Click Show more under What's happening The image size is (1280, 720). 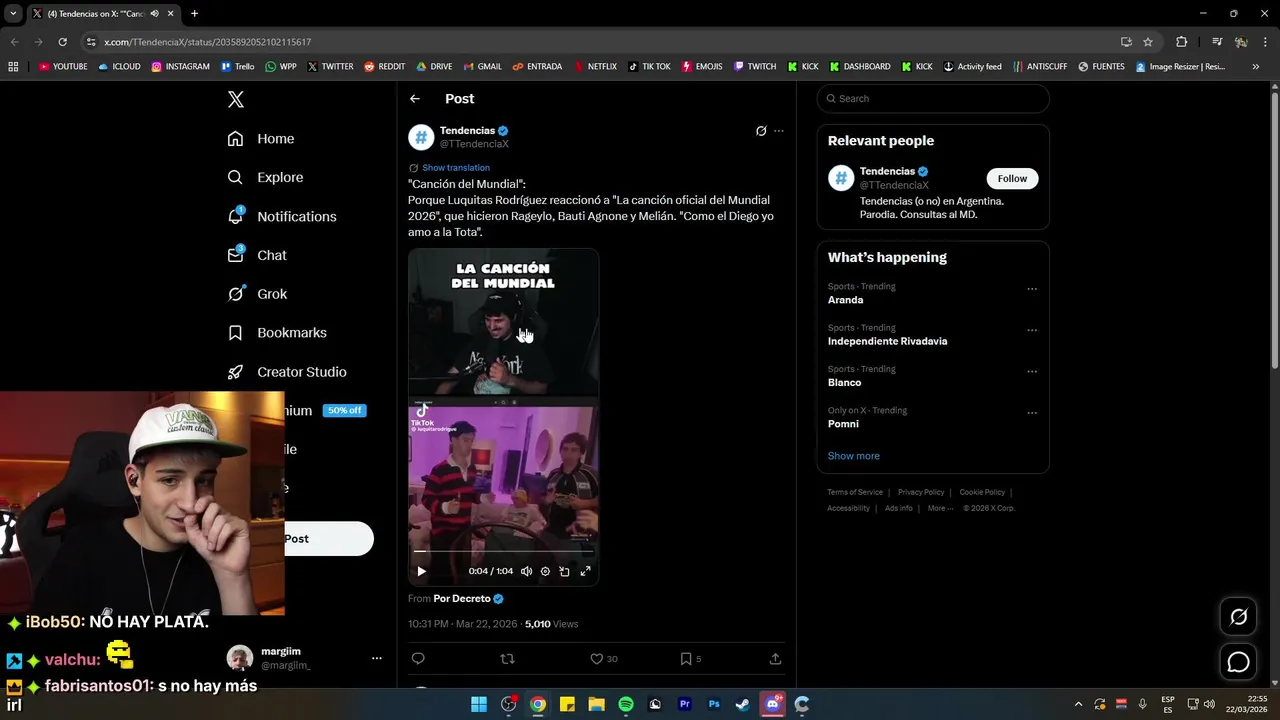tap(853, 456)
